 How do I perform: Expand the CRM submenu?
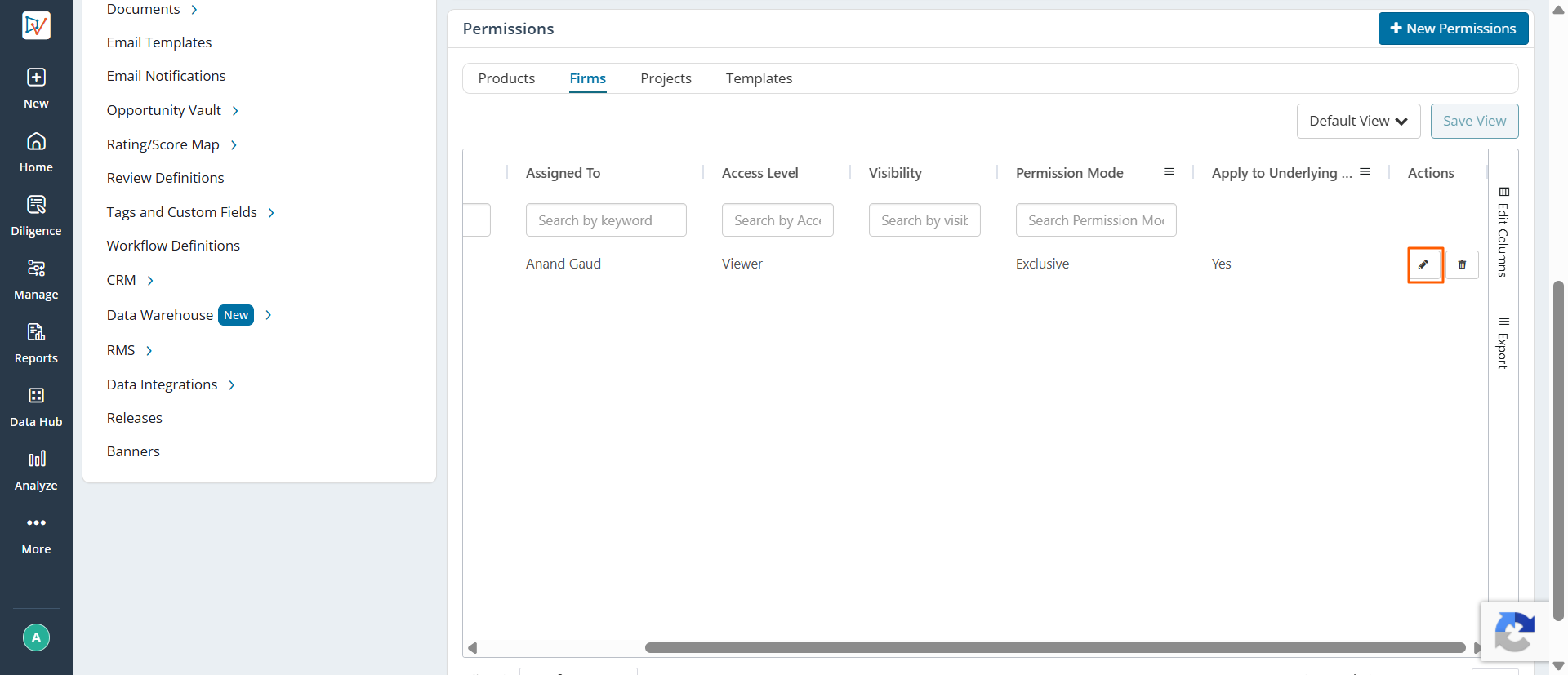(x=150, y=281)
